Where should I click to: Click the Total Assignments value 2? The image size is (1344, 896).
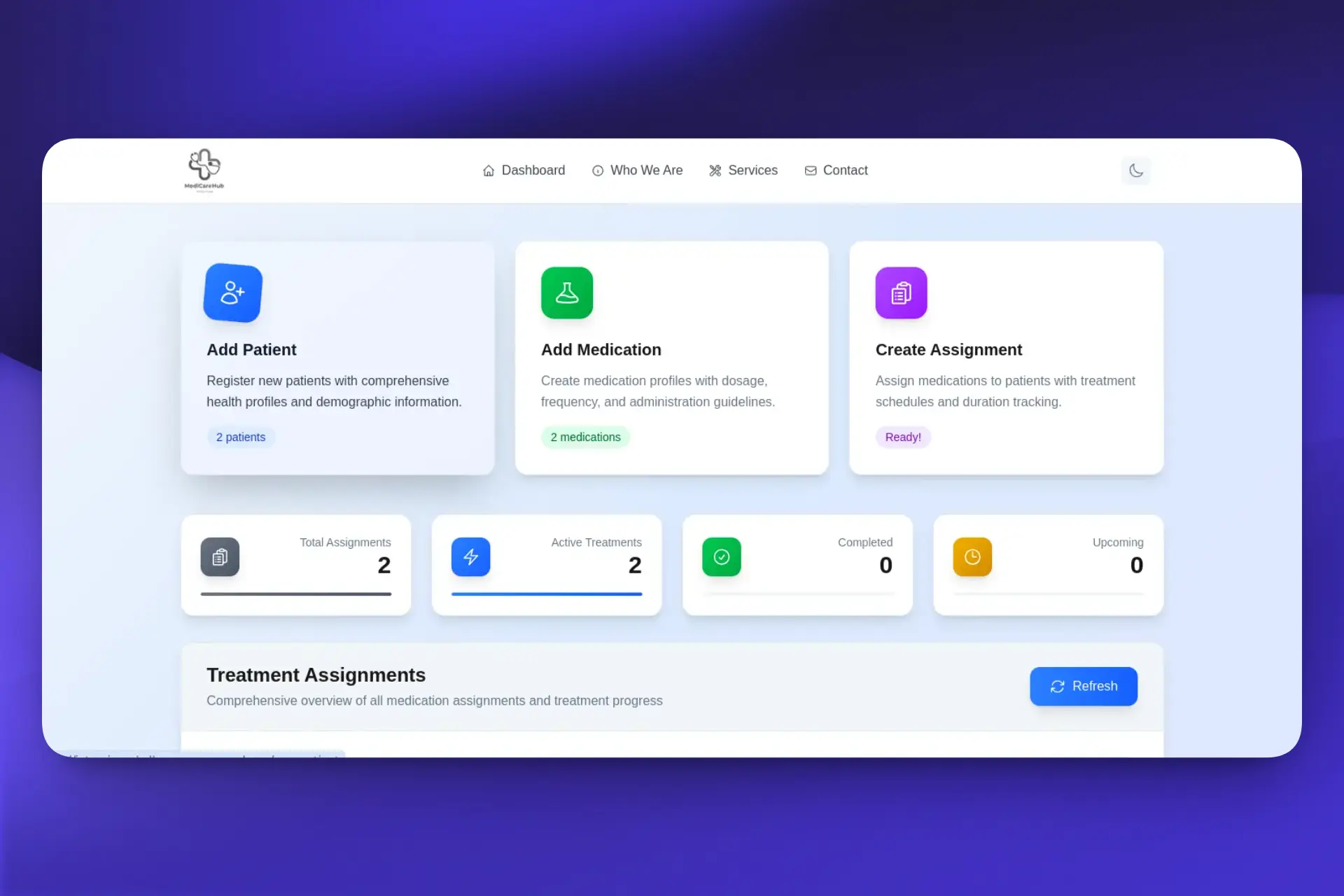click(384, 565)
